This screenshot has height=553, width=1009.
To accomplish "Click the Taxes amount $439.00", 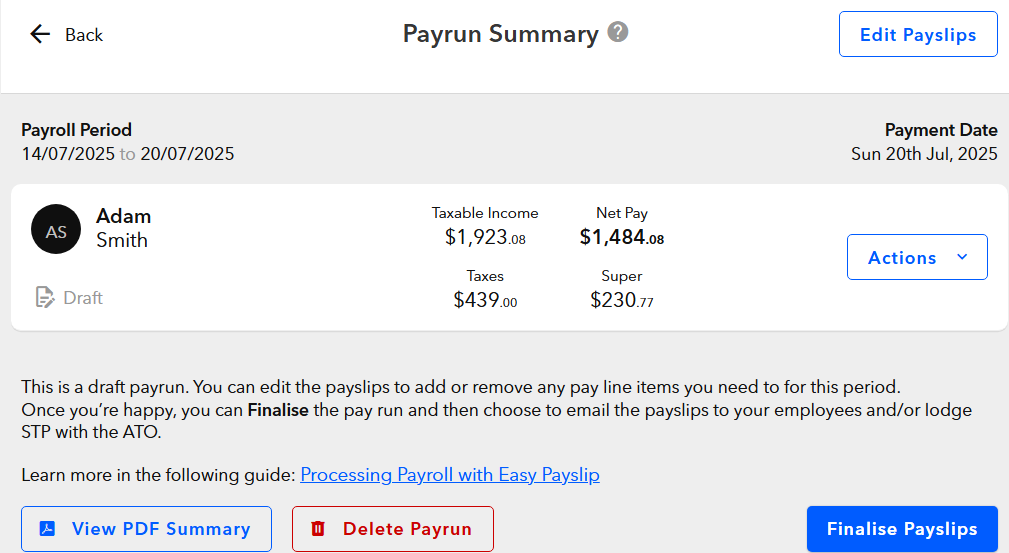I will pos(485,299).
